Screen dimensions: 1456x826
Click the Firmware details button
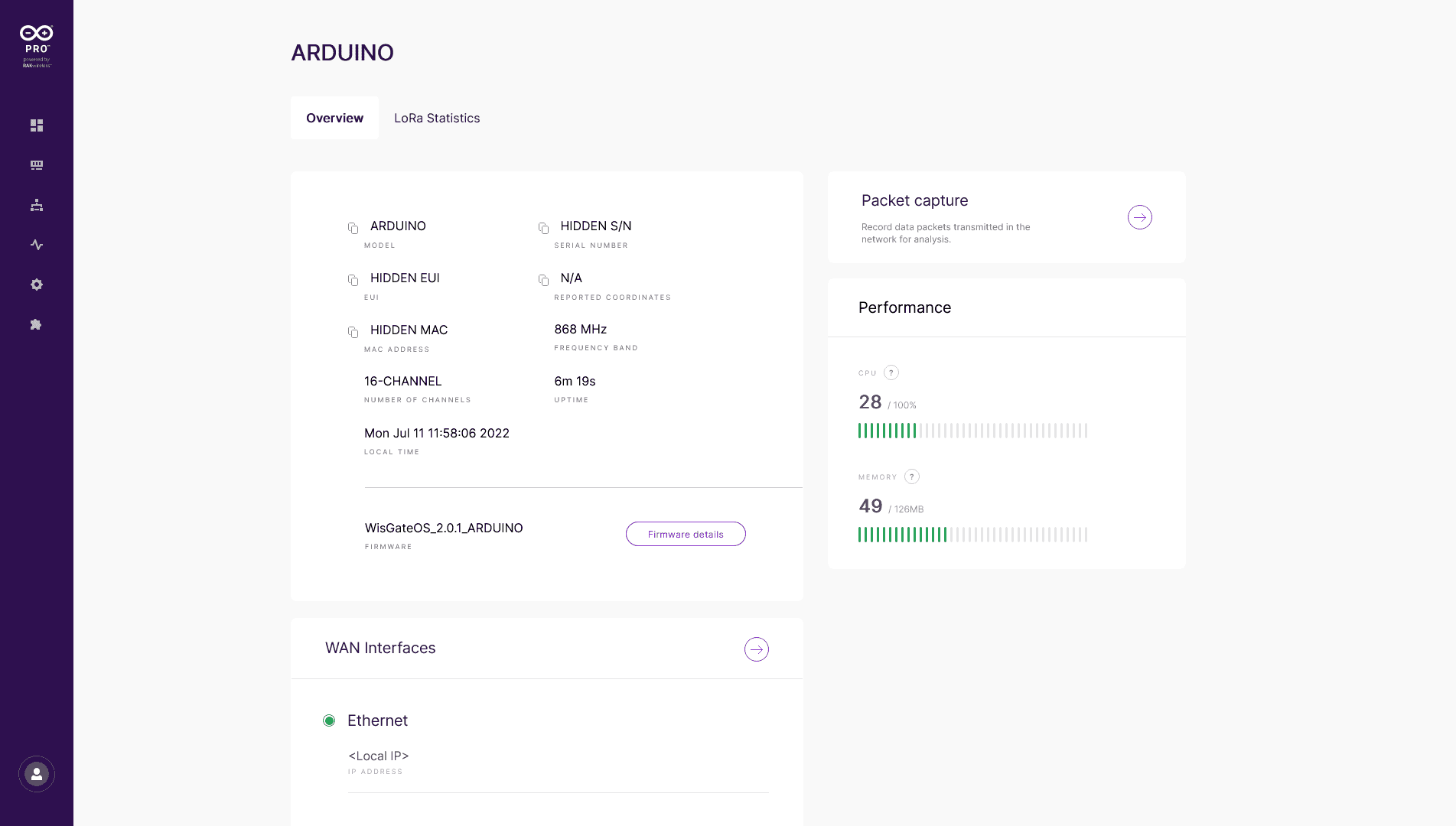click(686, 534)
